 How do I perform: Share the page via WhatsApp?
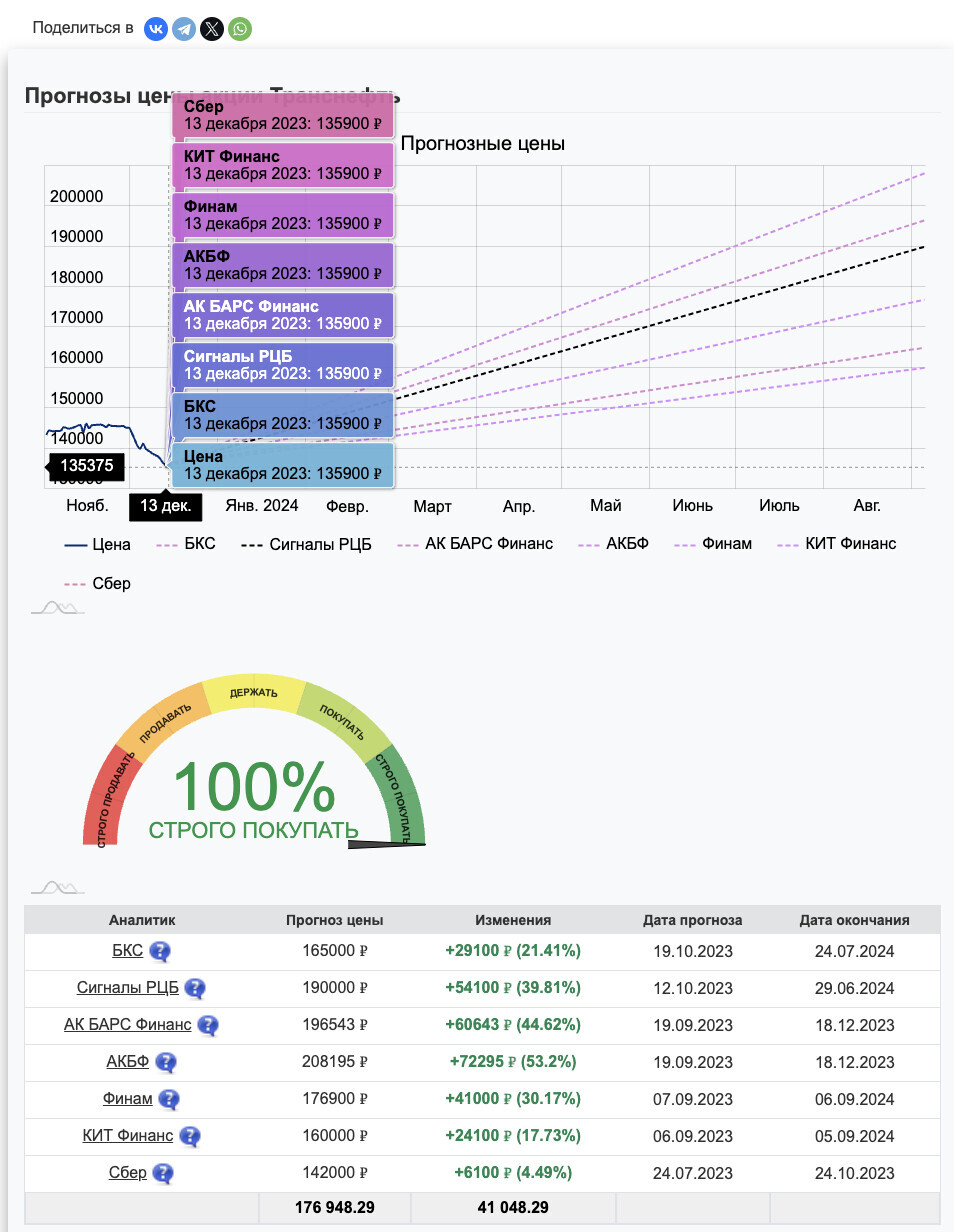coord(240,28)
